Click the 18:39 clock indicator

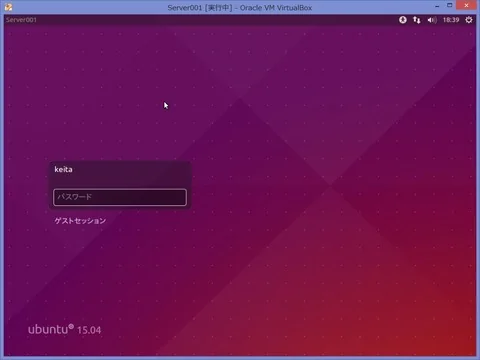click(451, 20)
